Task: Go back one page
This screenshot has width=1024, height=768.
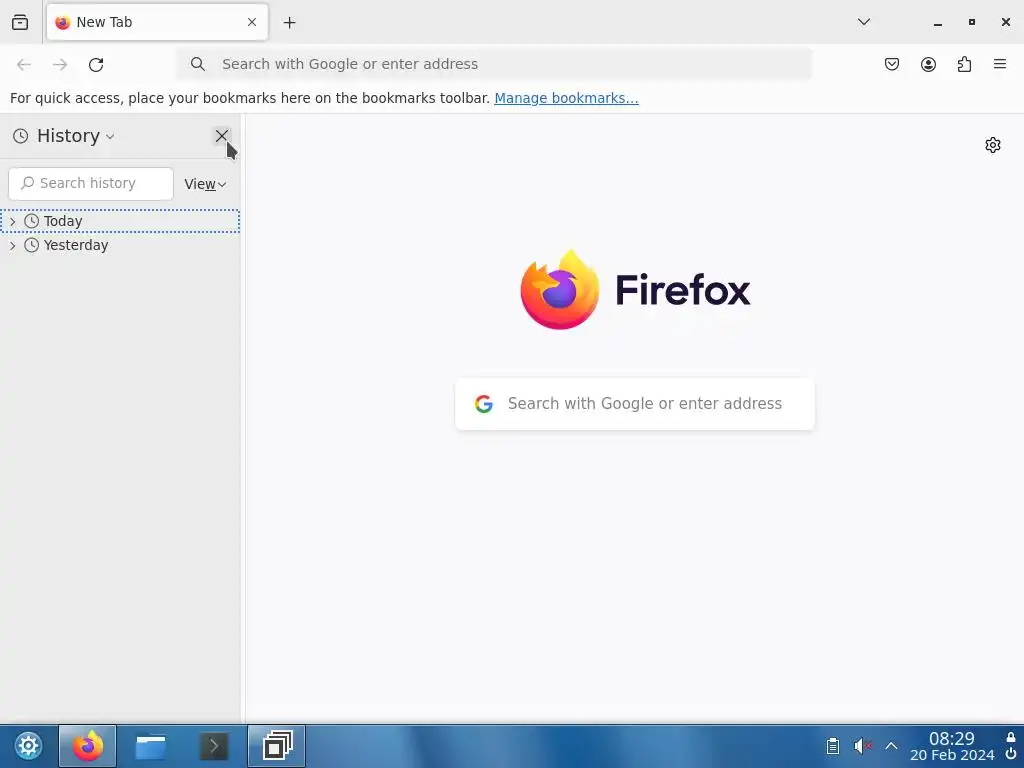Action: 24,64
